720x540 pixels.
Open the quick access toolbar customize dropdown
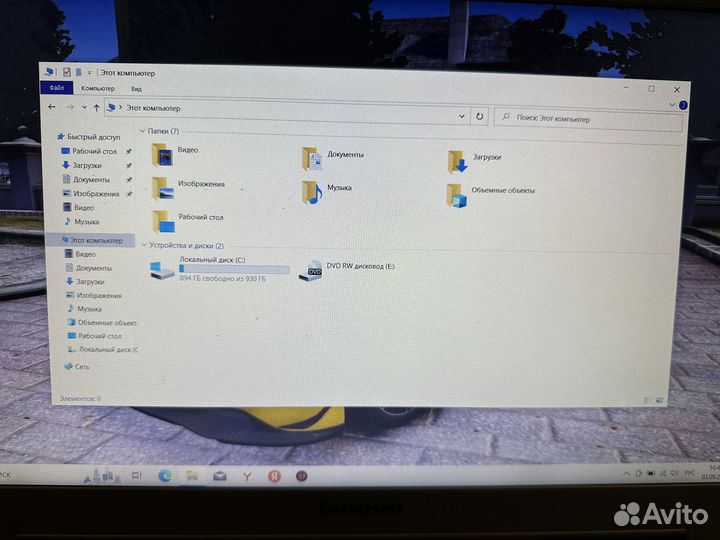[90, 73]
